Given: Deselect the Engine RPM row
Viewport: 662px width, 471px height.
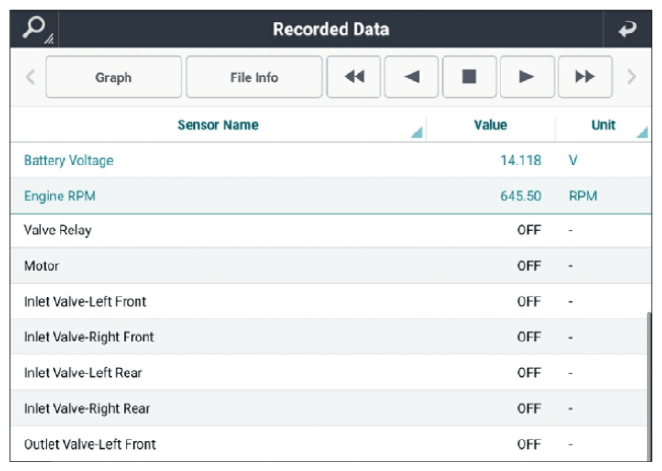Looking at the screenshot, I should tap(331, 196).
